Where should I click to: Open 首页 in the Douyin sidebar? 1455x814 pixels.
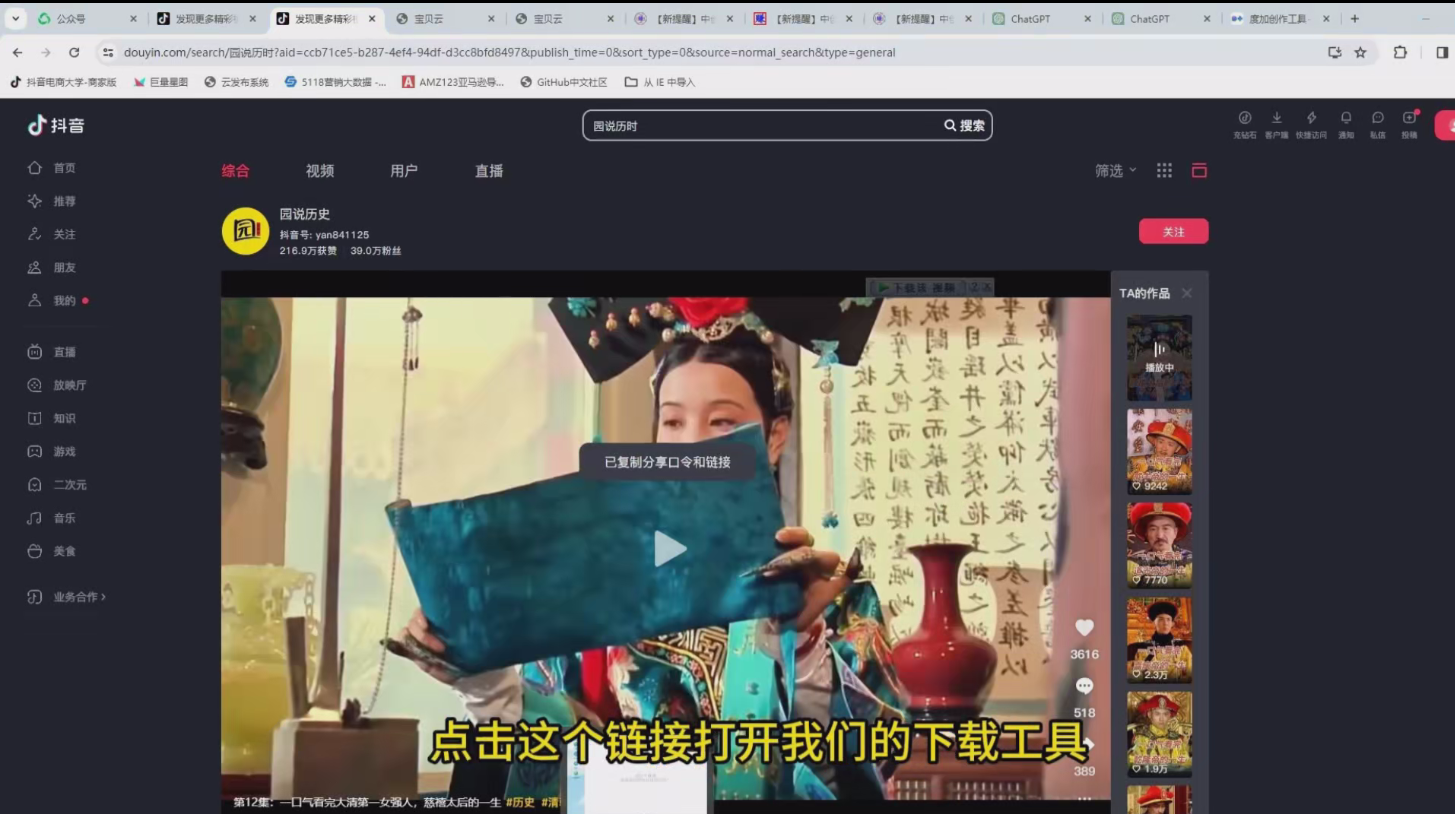pos(51,168)
